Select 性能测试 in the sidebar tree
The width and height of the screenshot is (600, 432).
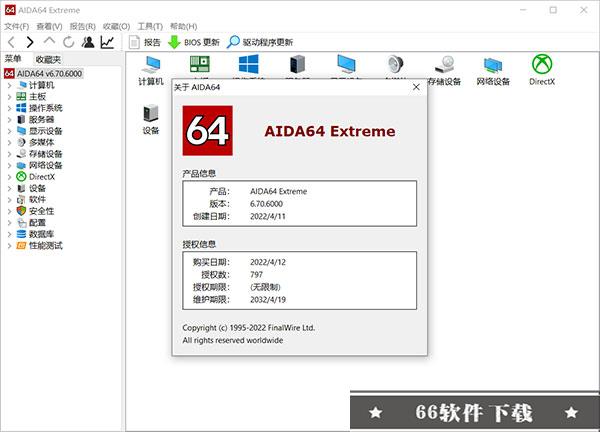click(46, 246)
